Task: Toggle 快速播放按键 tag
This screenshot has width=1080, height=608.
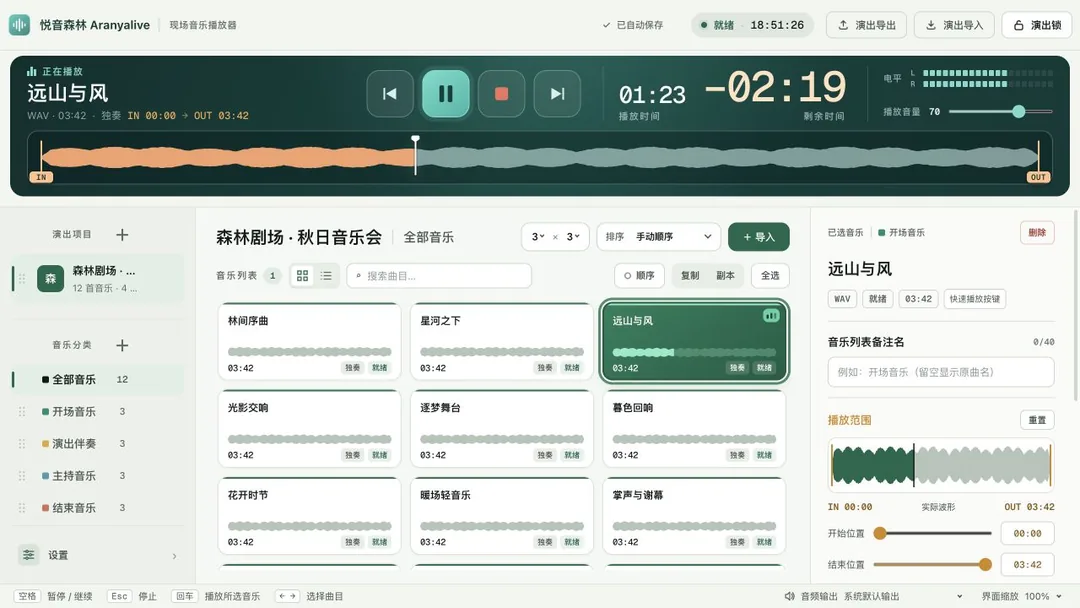Action: [975, 299]
